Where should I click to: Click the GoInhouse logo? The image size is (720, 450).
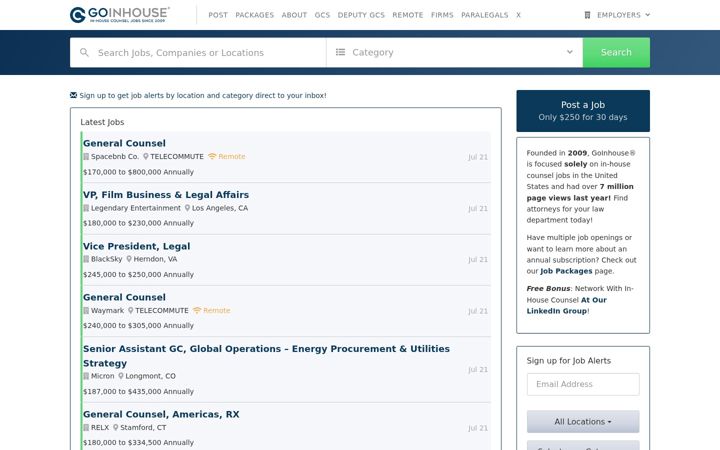tap(120, 15)
